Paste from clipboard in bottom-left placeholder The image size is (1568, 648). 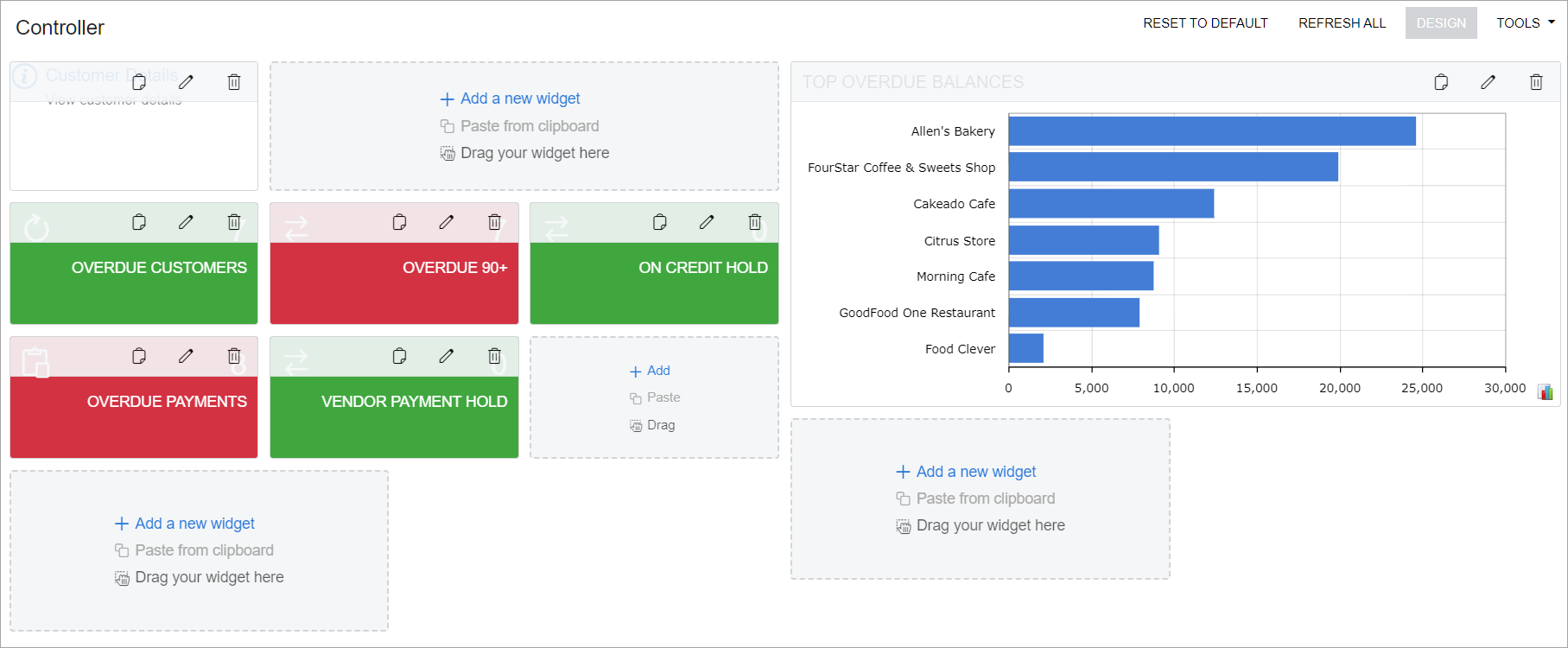[204, 550]
